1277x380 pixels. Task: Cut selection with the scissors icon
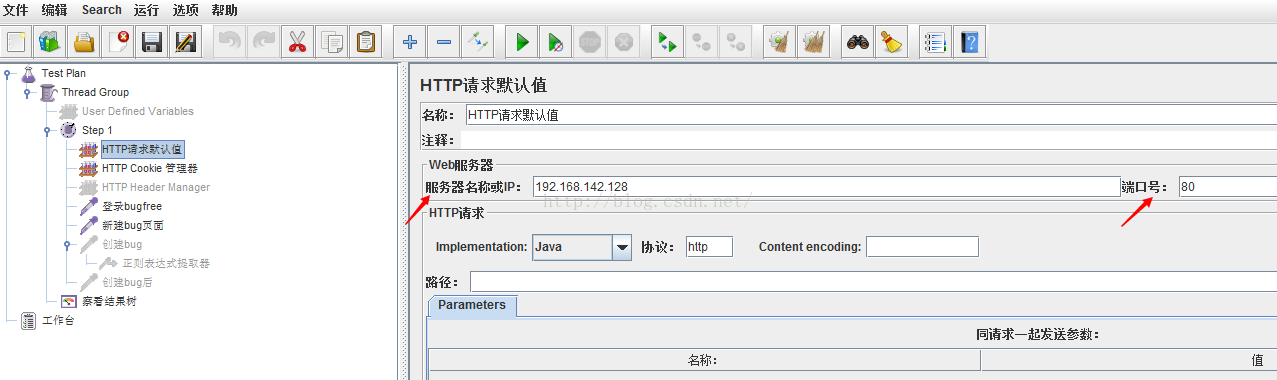point(297,42)
